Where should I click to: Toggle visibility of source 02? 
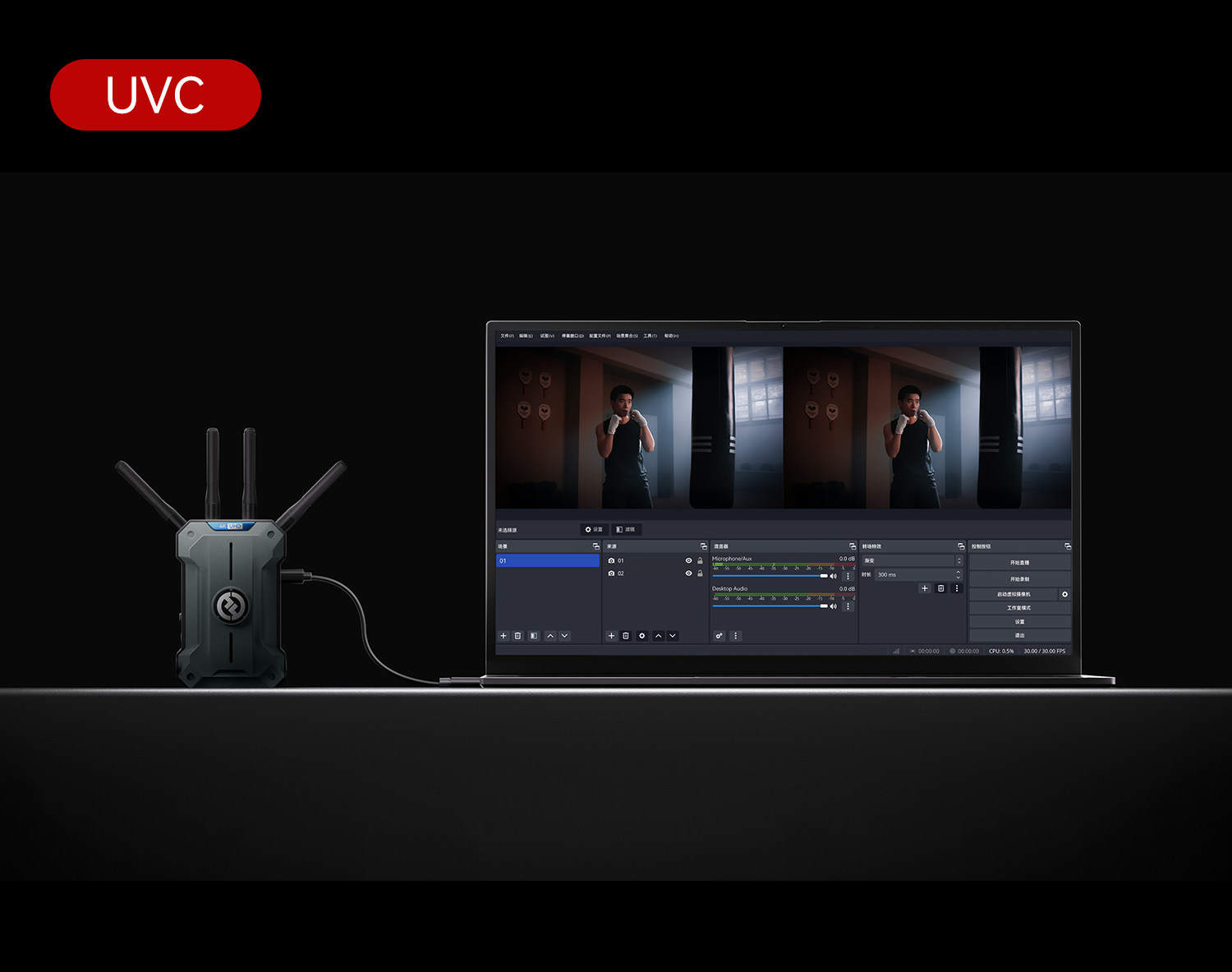(x=688, y=574)
